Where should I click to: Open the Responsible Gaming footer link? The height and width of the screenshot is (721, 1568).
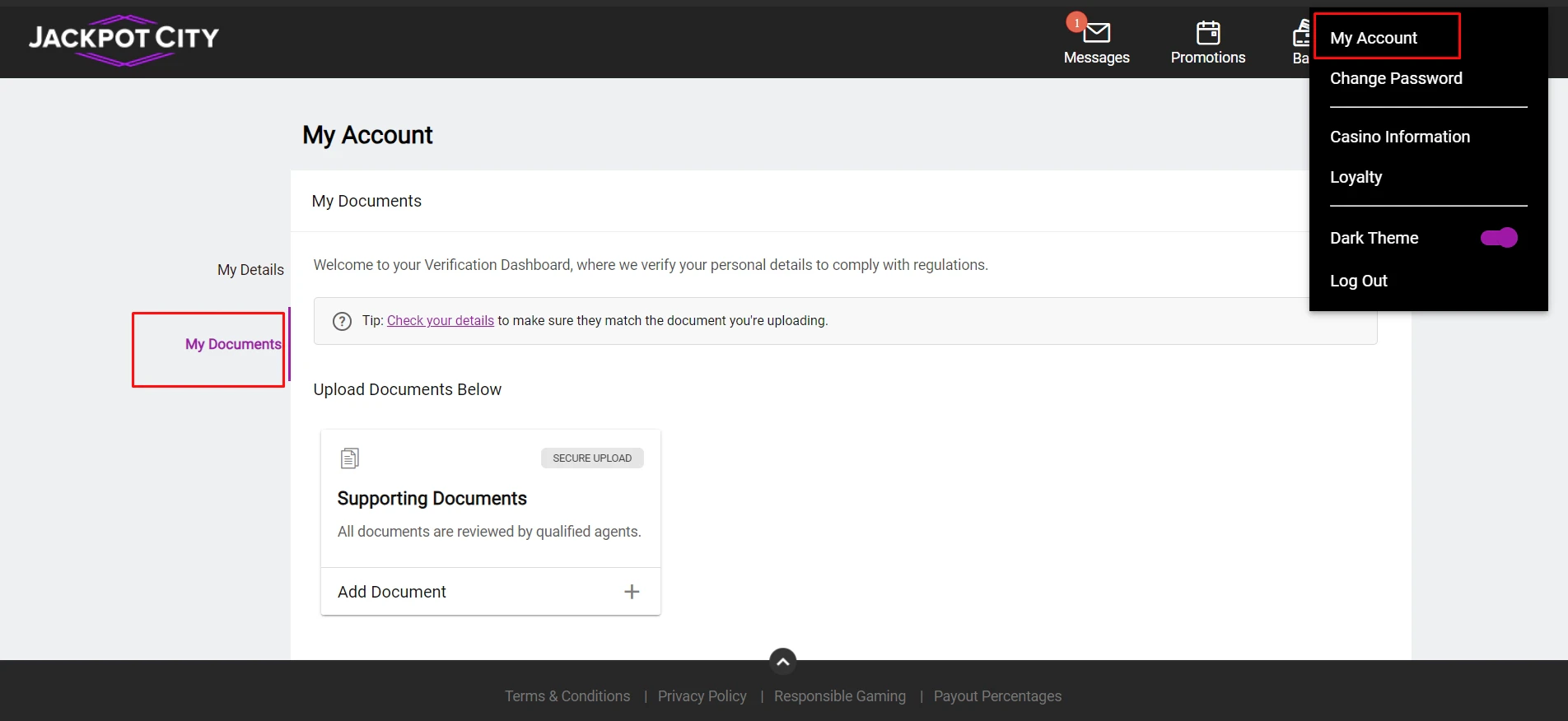pos(840,696)
